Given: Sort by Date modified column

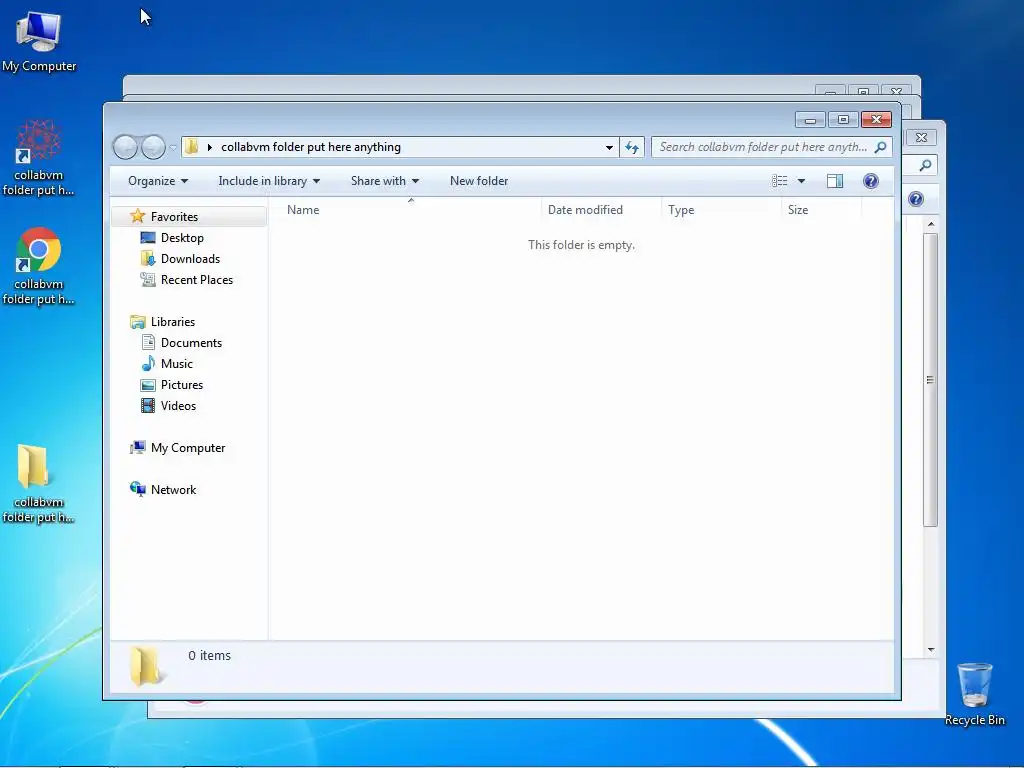Looking at the screenshot, I should [601, 210].
